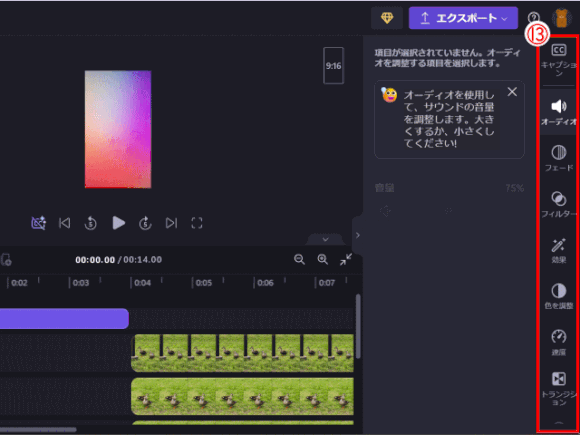Skip to the end of the video
580x435 pixels.
coord(171,223)
